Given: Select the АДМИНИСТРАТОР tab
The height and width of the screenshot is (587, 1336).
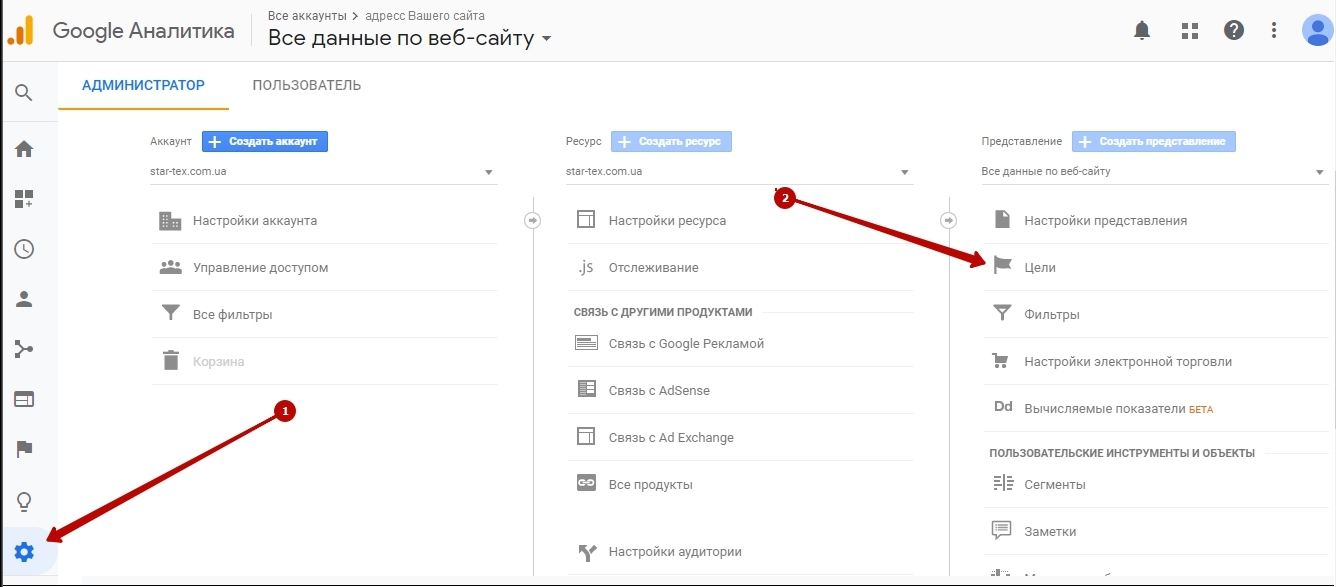Looking at the screenshot, I should pos(143,85).
